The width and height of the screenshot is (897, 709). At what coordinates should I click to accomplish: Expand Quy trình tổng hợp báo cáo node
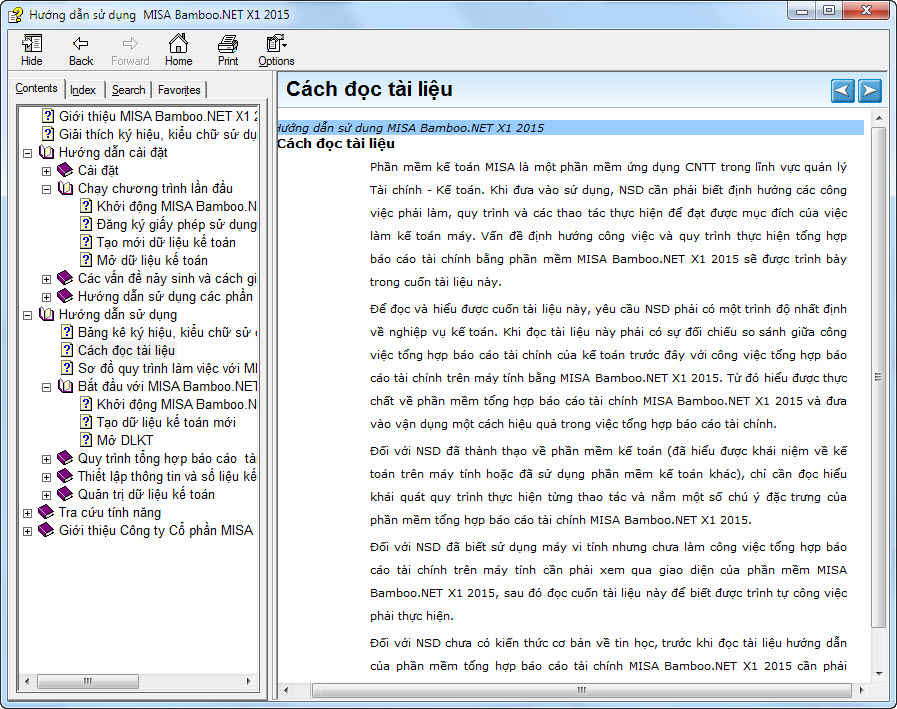46,460
